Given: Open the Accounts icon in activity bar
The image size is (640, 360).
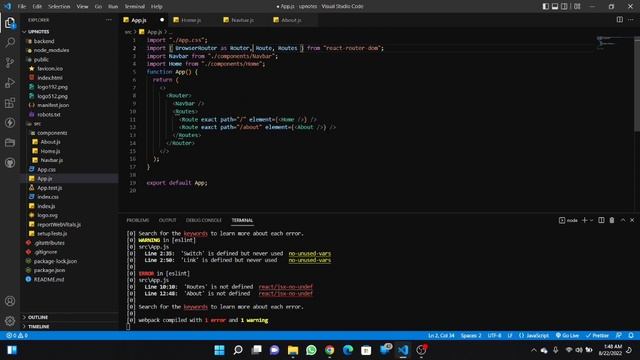Looking at the screenshot, I should (x=10, y=301).
